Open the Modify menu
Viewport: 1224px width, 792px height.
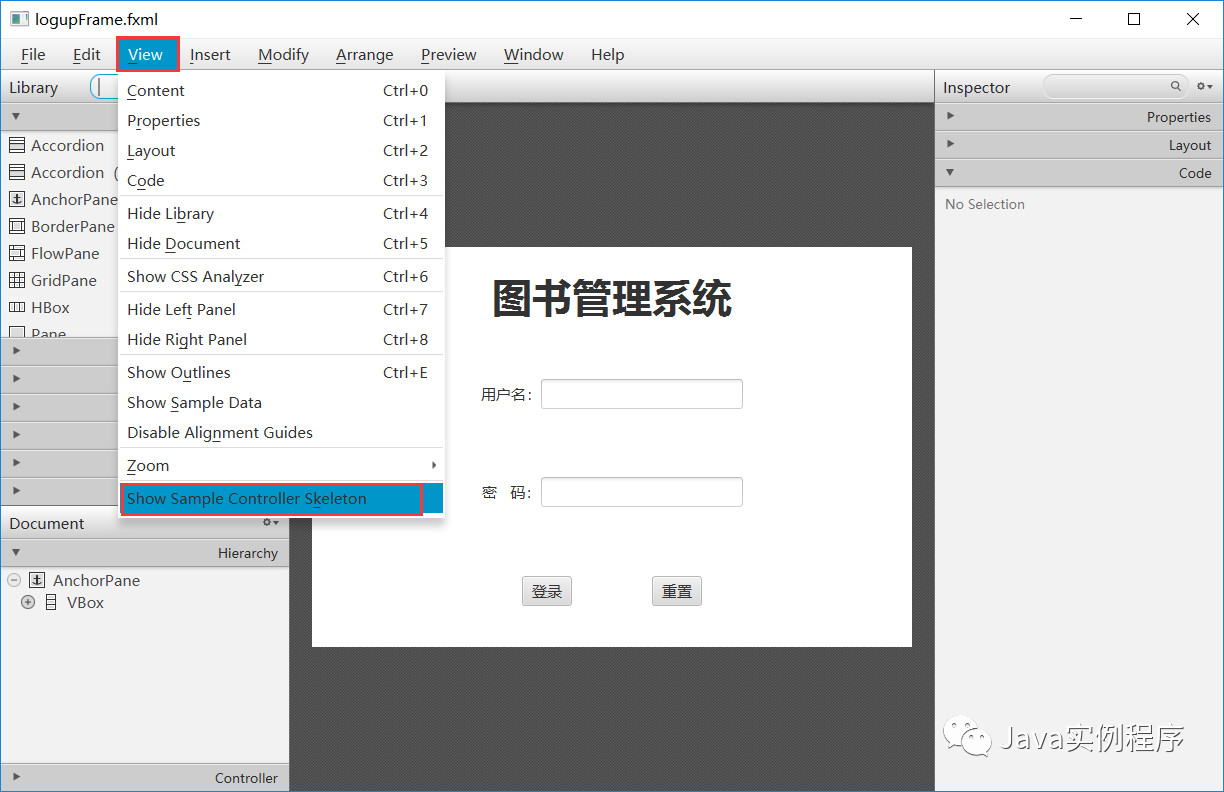(x=283, y=55)
